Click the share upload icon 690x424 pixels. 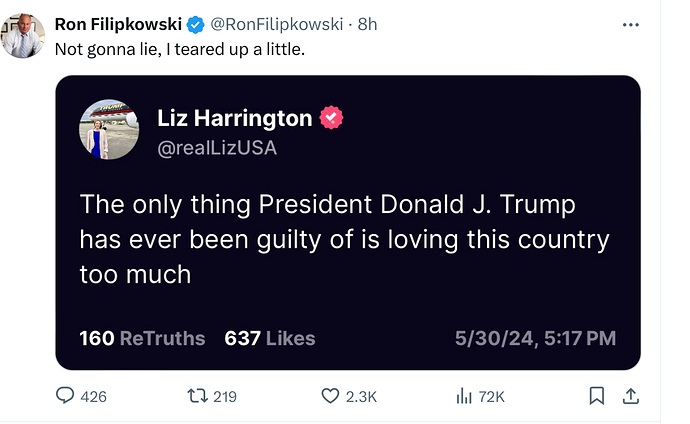631,396
